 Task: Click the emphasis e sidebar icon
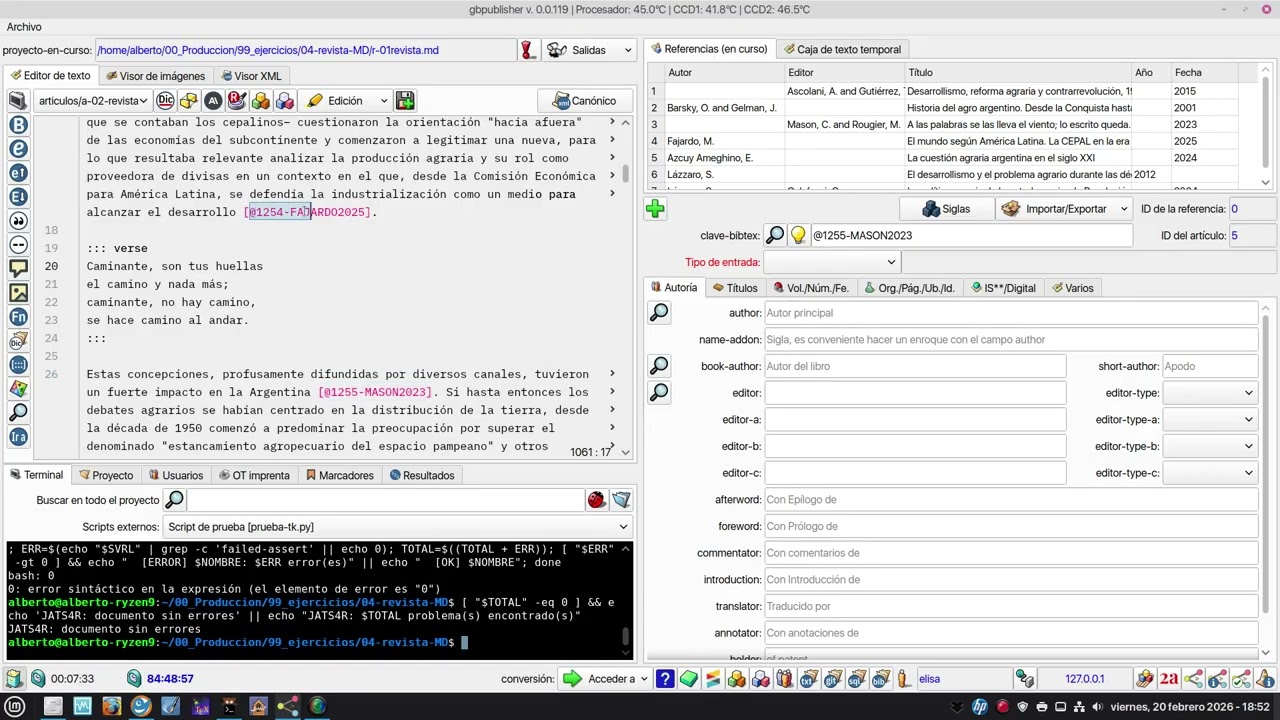click(x=18, y=149)
